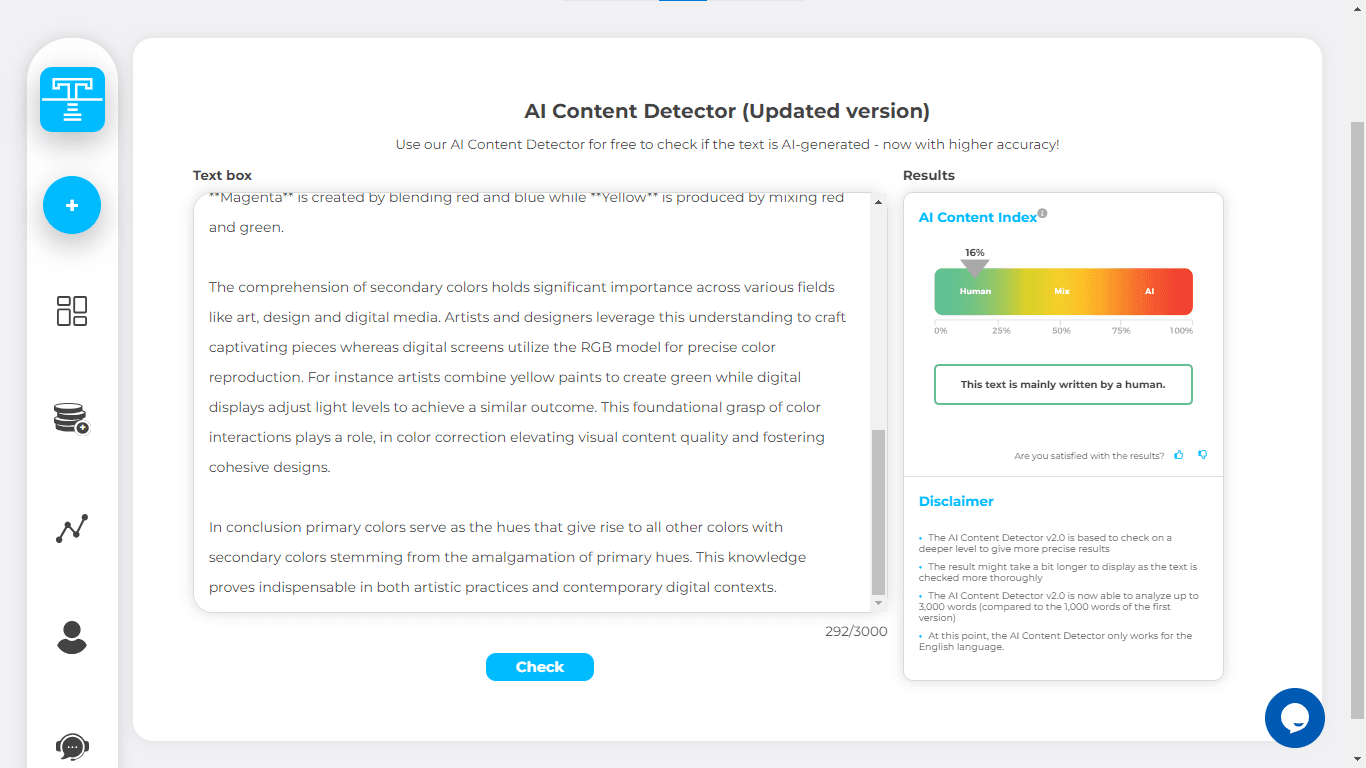Viewport: 1366px width, 768px height.
Task: Click inside the text box content area
Action: point(530,400)
